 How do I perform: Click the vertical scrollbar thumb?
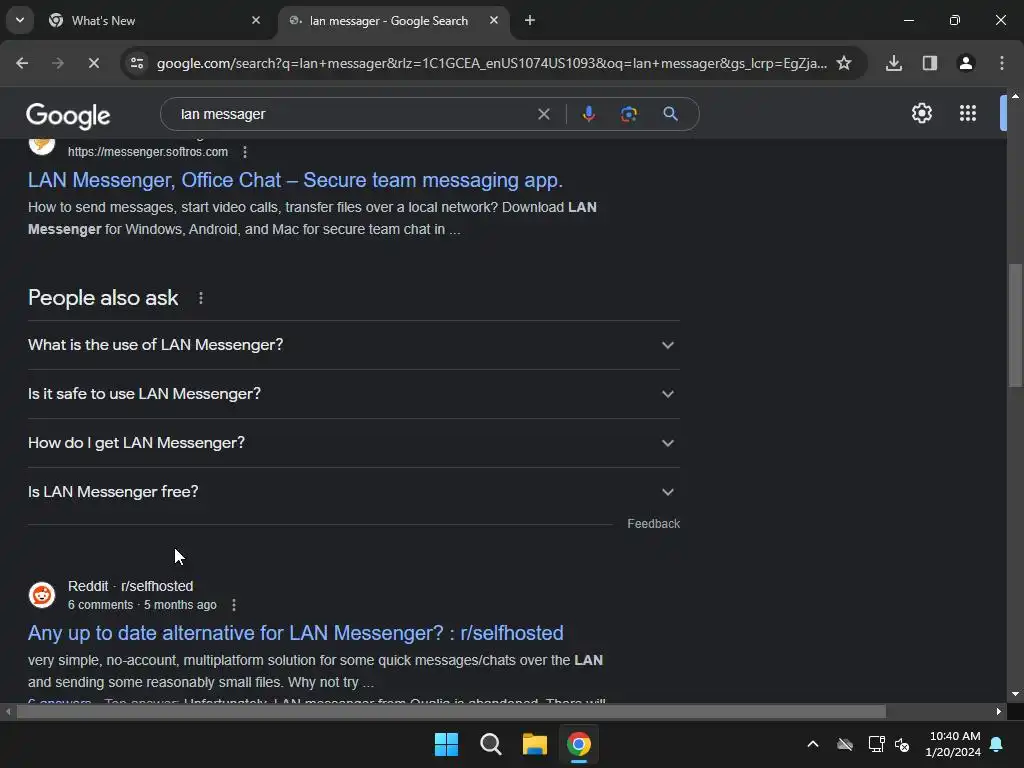click(1015, 325)
